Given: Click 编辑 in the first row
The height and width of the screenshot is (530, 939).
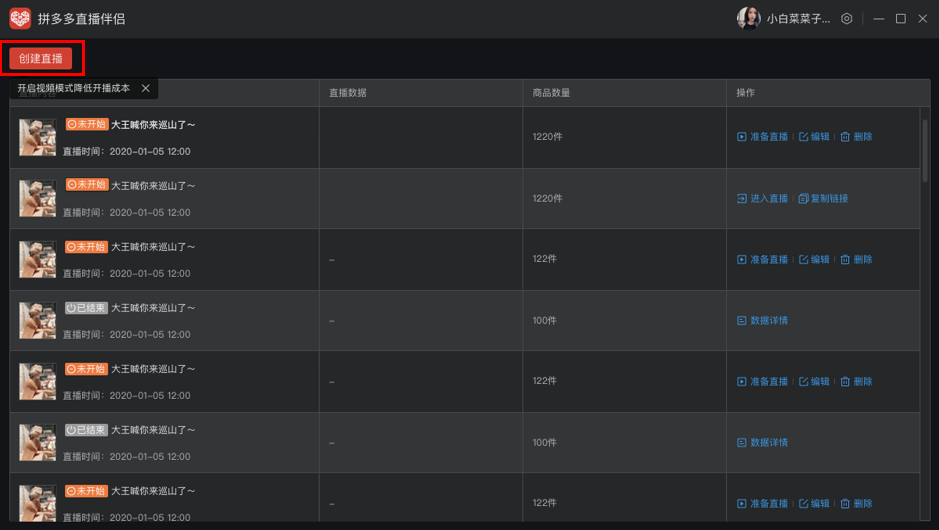Looking at the screenshot, I should (814, 137).
